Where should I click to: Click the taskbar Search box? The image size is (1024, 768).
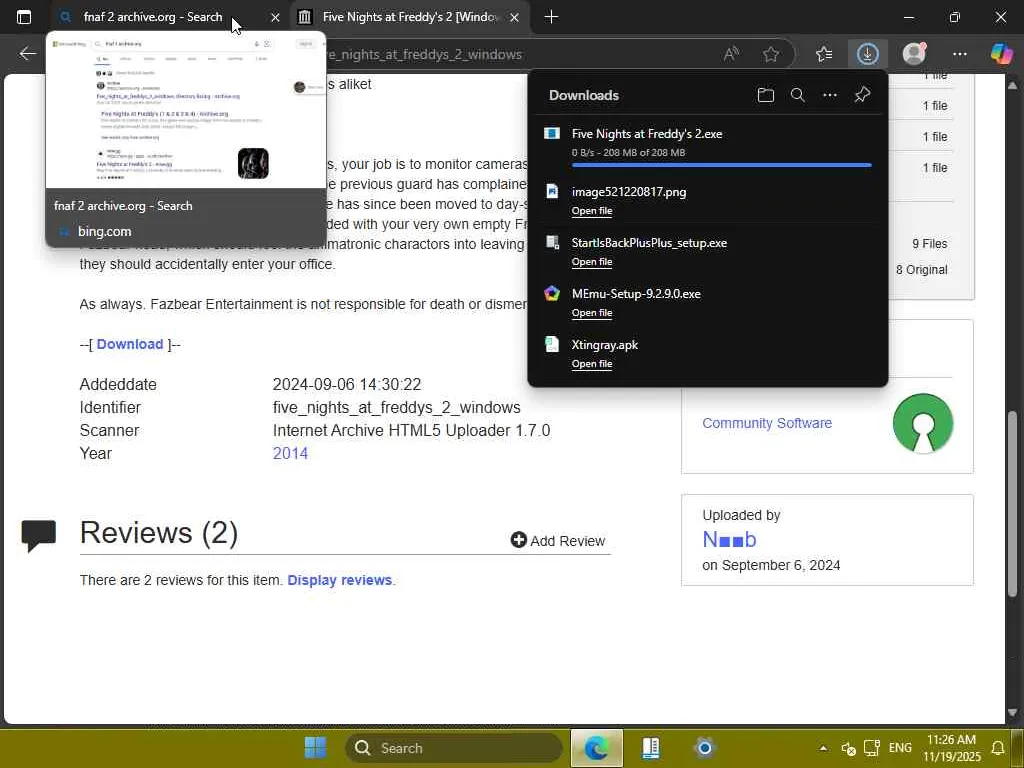(x=454, y=748)
